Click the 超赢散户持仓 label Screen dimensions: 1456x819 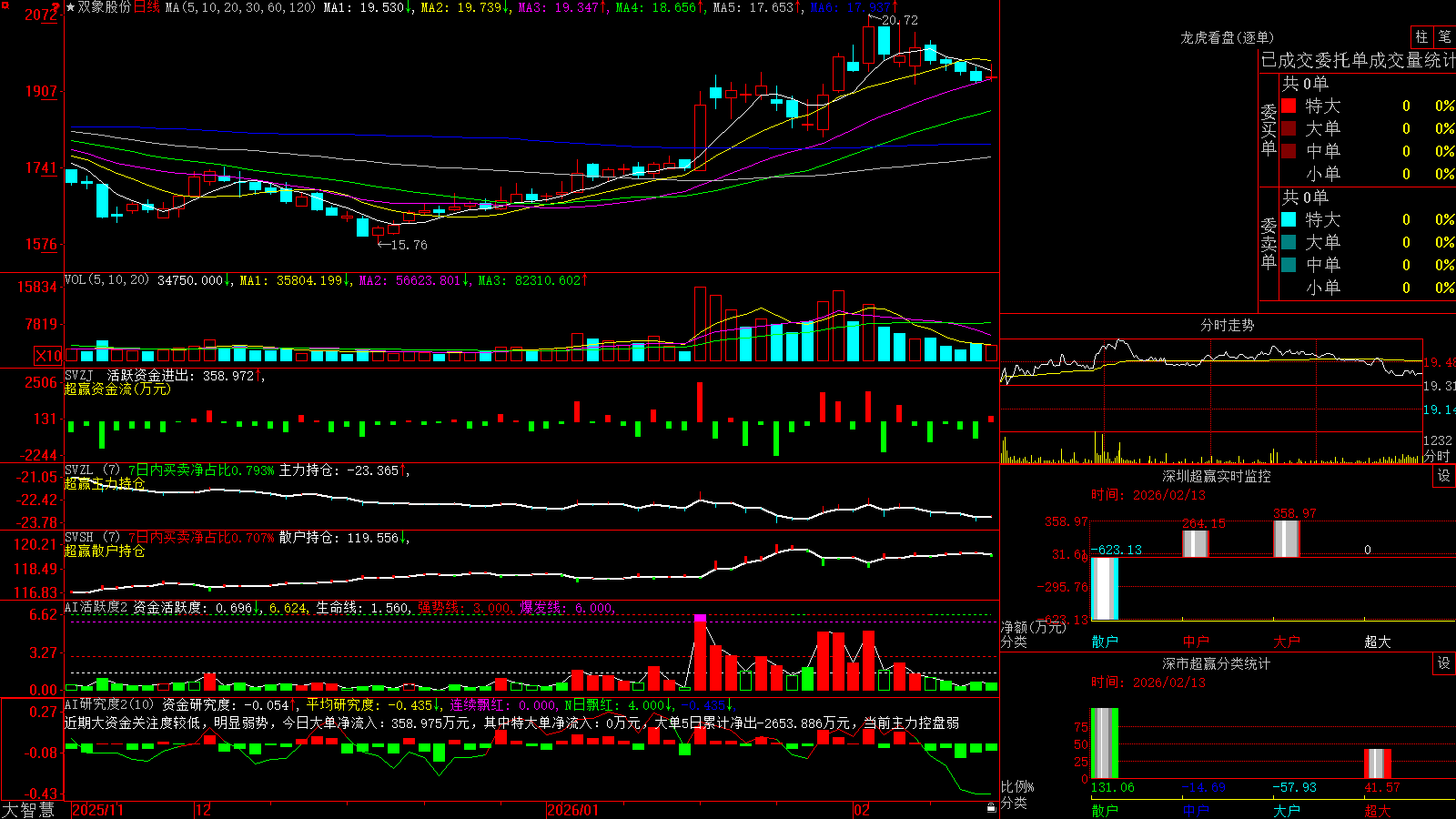point(105,551)
